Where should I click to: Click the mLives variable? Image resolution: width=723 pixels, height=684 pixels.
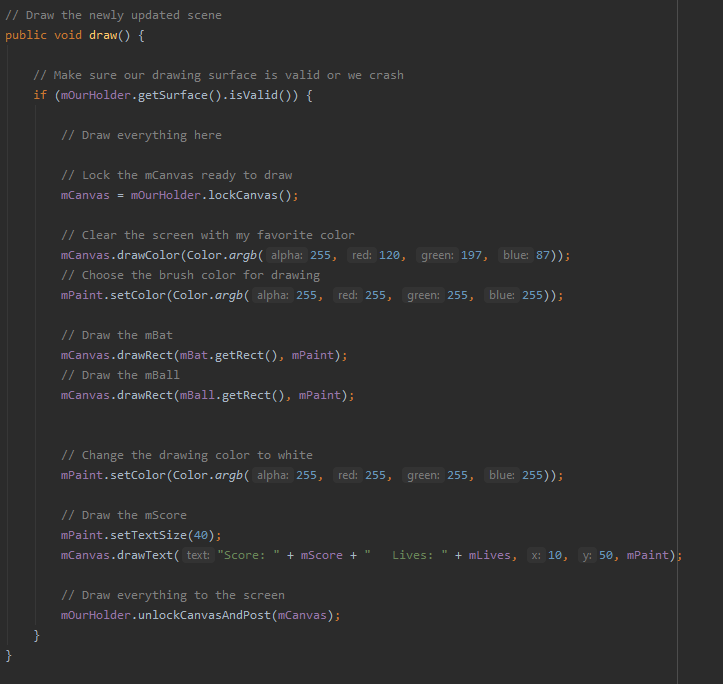[x=490, y=555]
